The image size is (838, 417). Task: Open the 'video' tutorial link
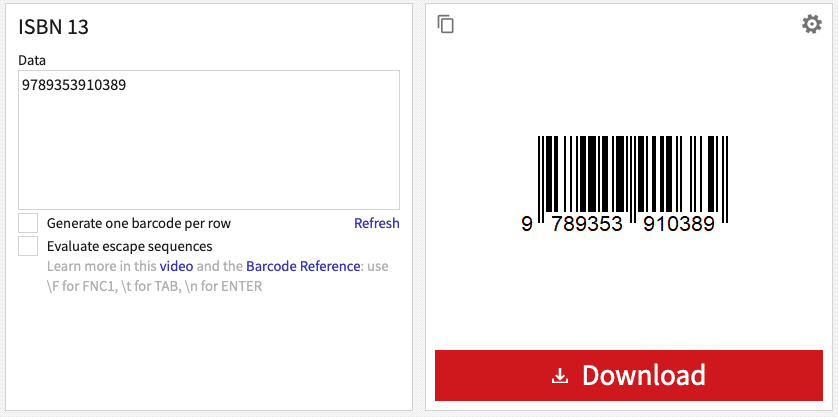pyautogui.click(x=176, y=266)
